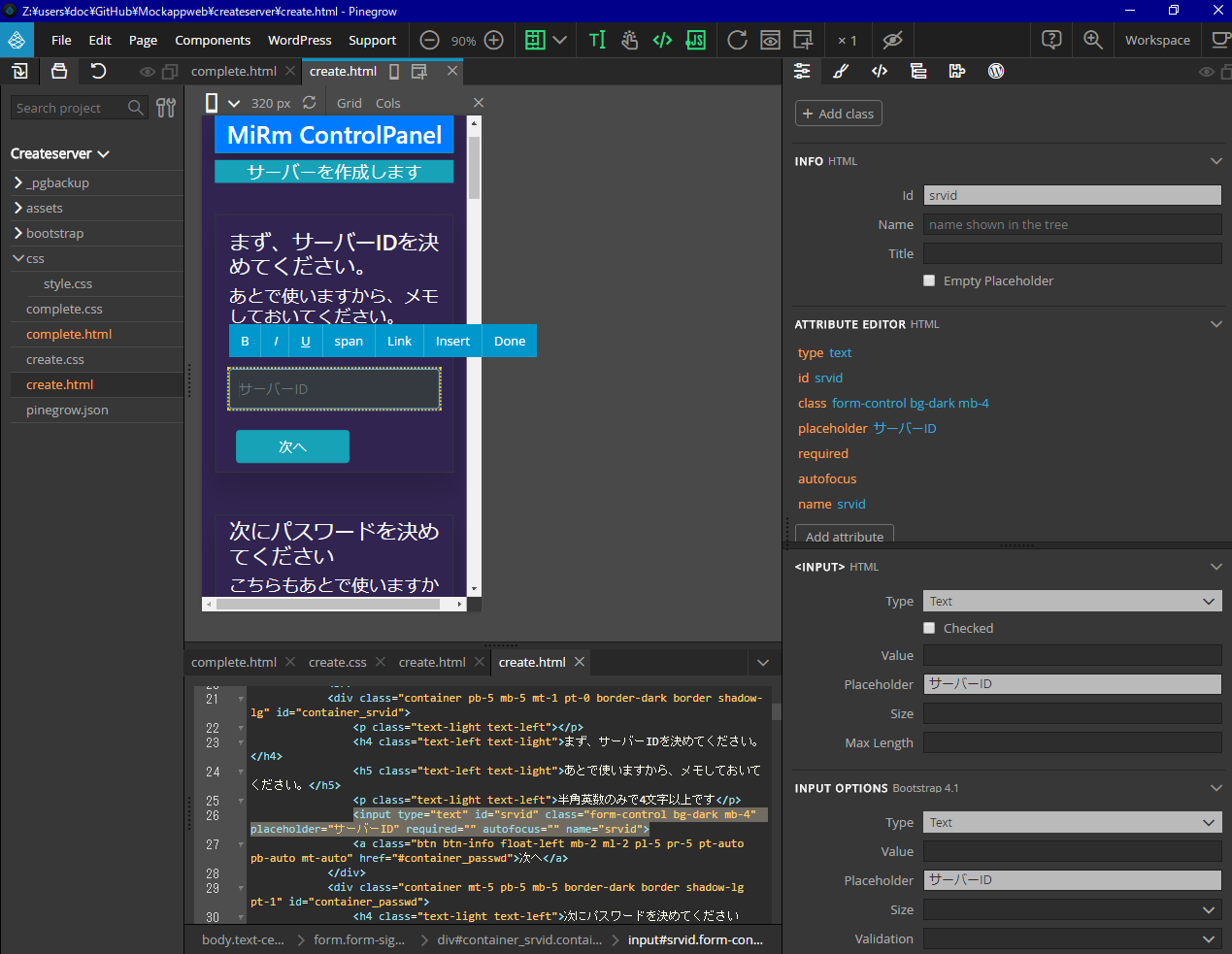Switch to create.css code tab

click(x=337, y=662)
